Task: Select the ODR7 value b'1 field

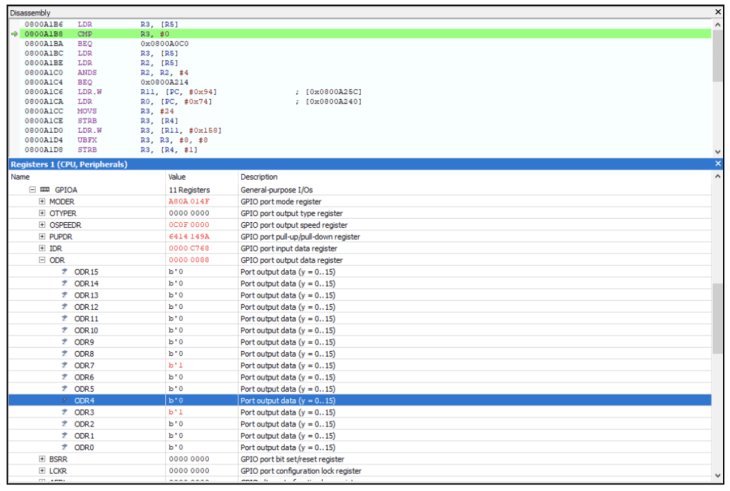Action: point(176,365)
